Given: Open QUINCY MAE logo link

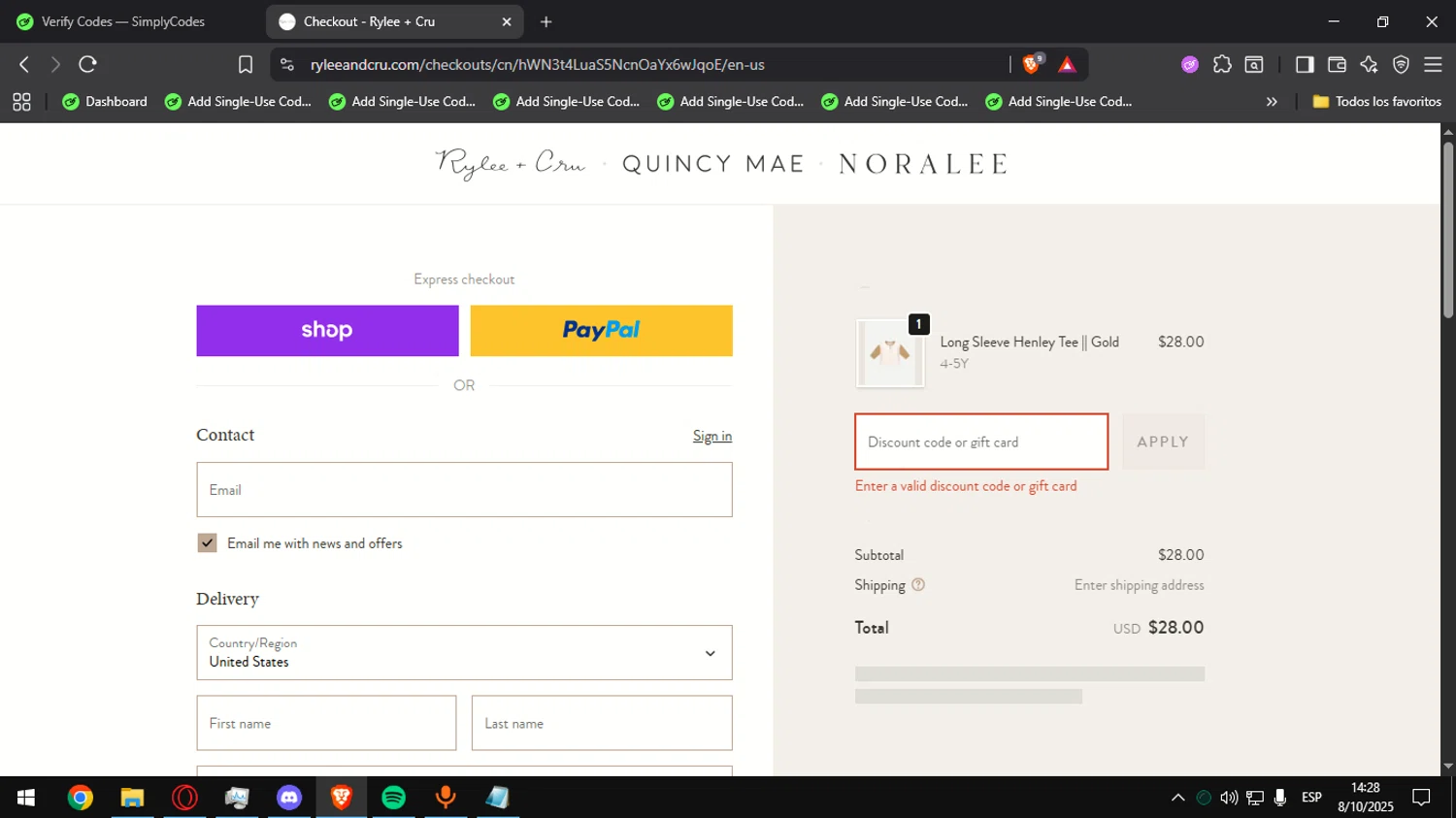Looking at the screenshot, I should (713, 164).
